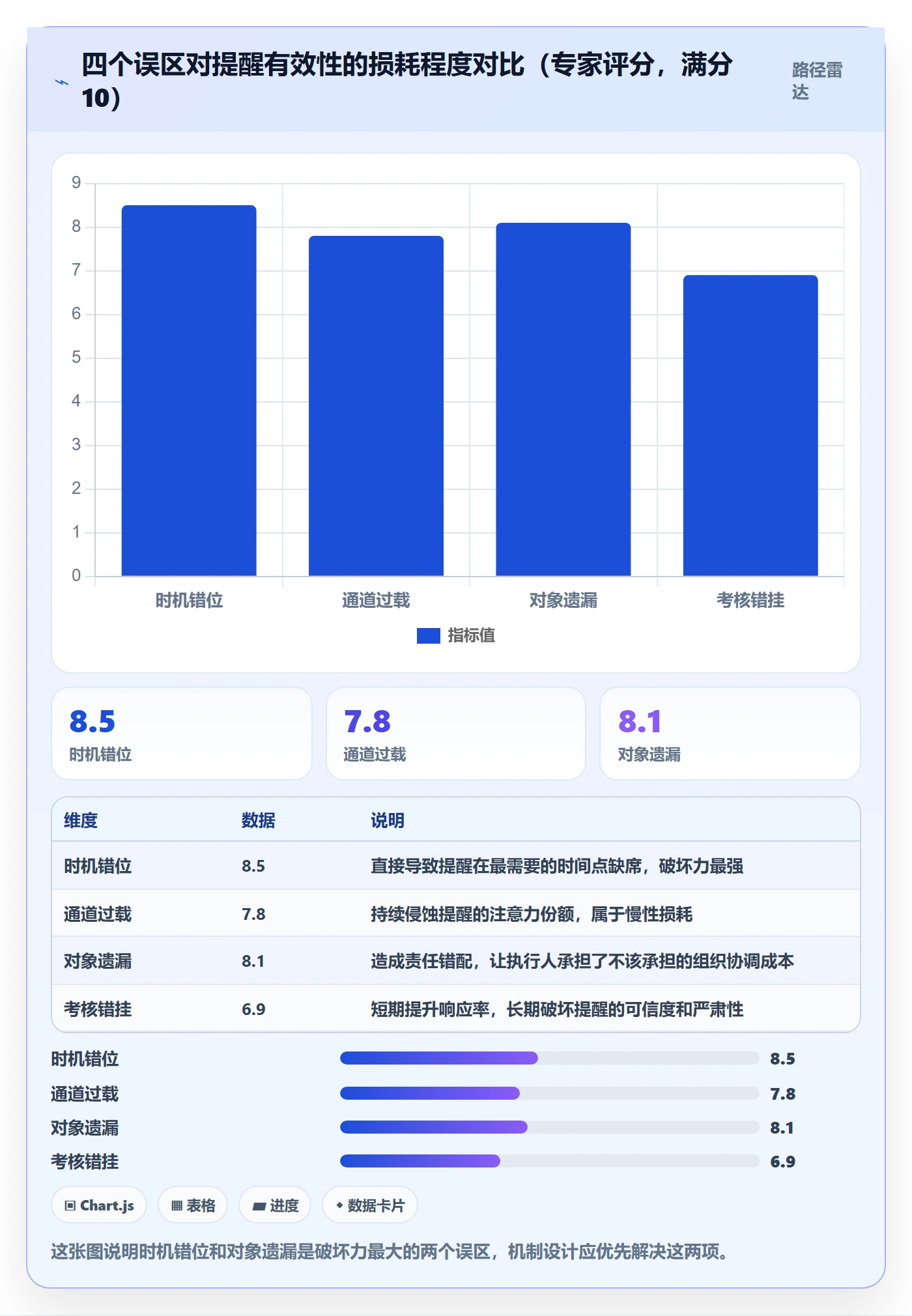Click the description 属于慢性损耗 in the table
This screenshot has width=912, height=1316.
[x=642, y=914]
